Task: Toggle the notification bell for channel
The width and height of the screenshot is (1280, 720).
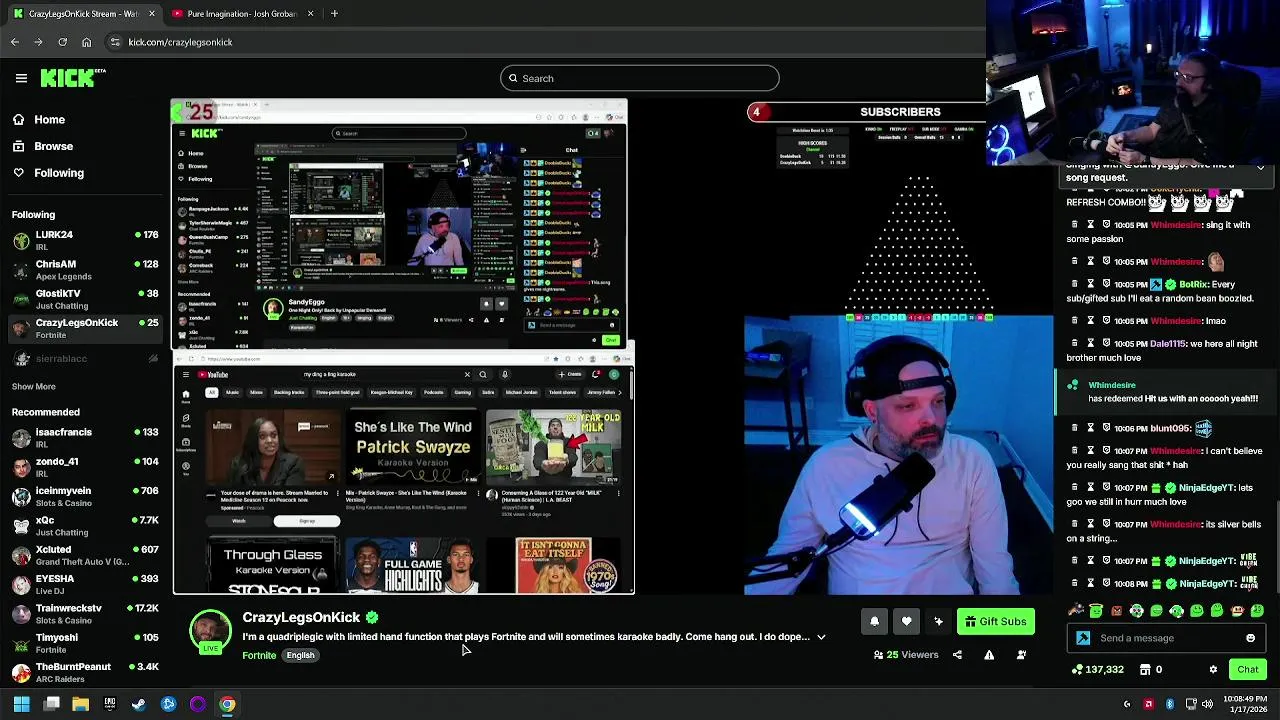Action: [x=874, y=622]
